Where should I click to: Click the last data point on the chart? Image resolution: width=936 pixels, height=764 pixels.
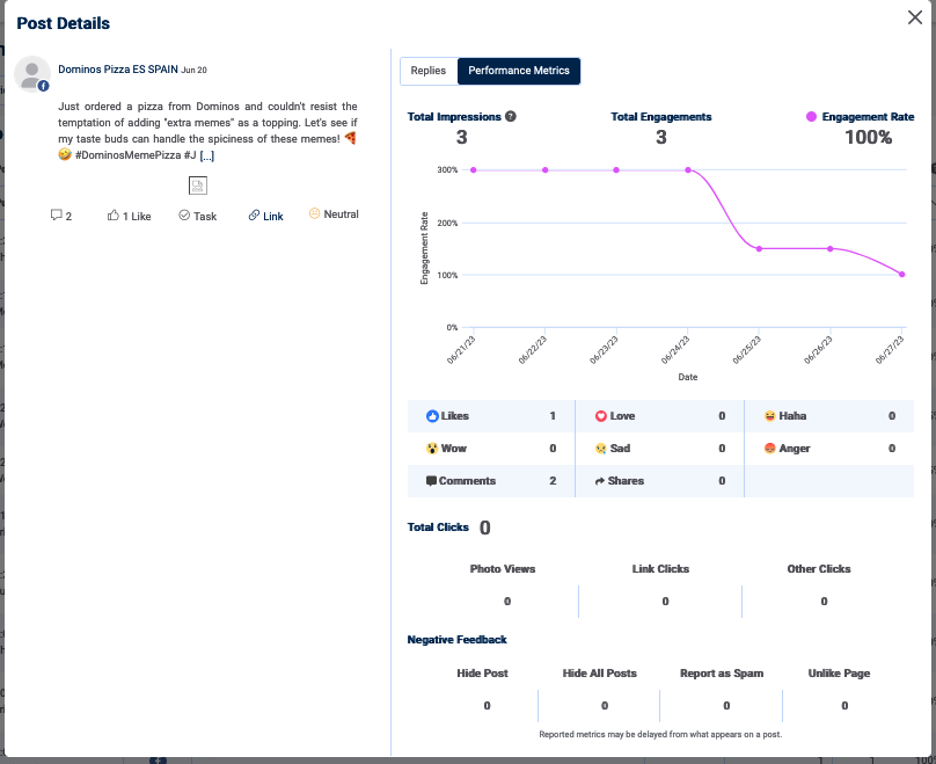[901, 273]
